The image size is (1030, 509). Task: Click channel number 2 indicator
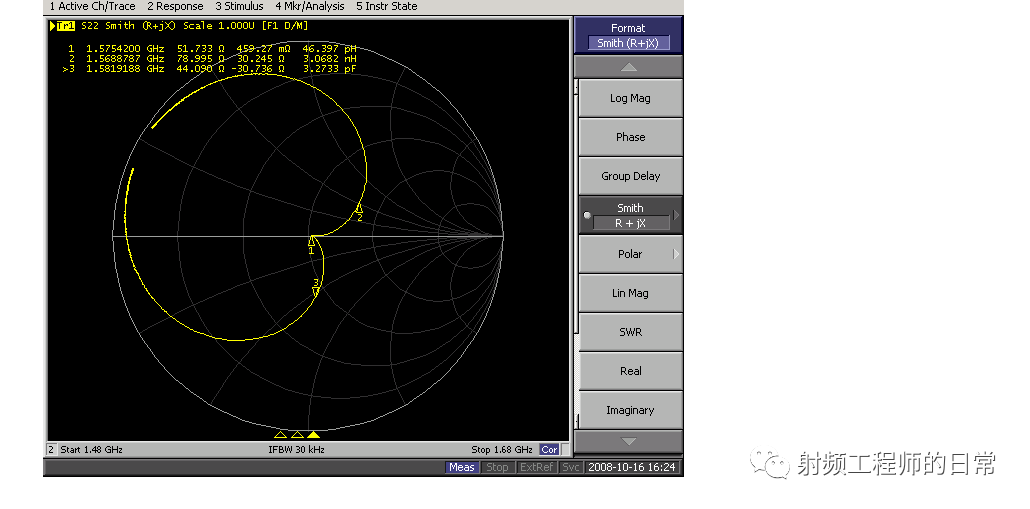point(51,450)
